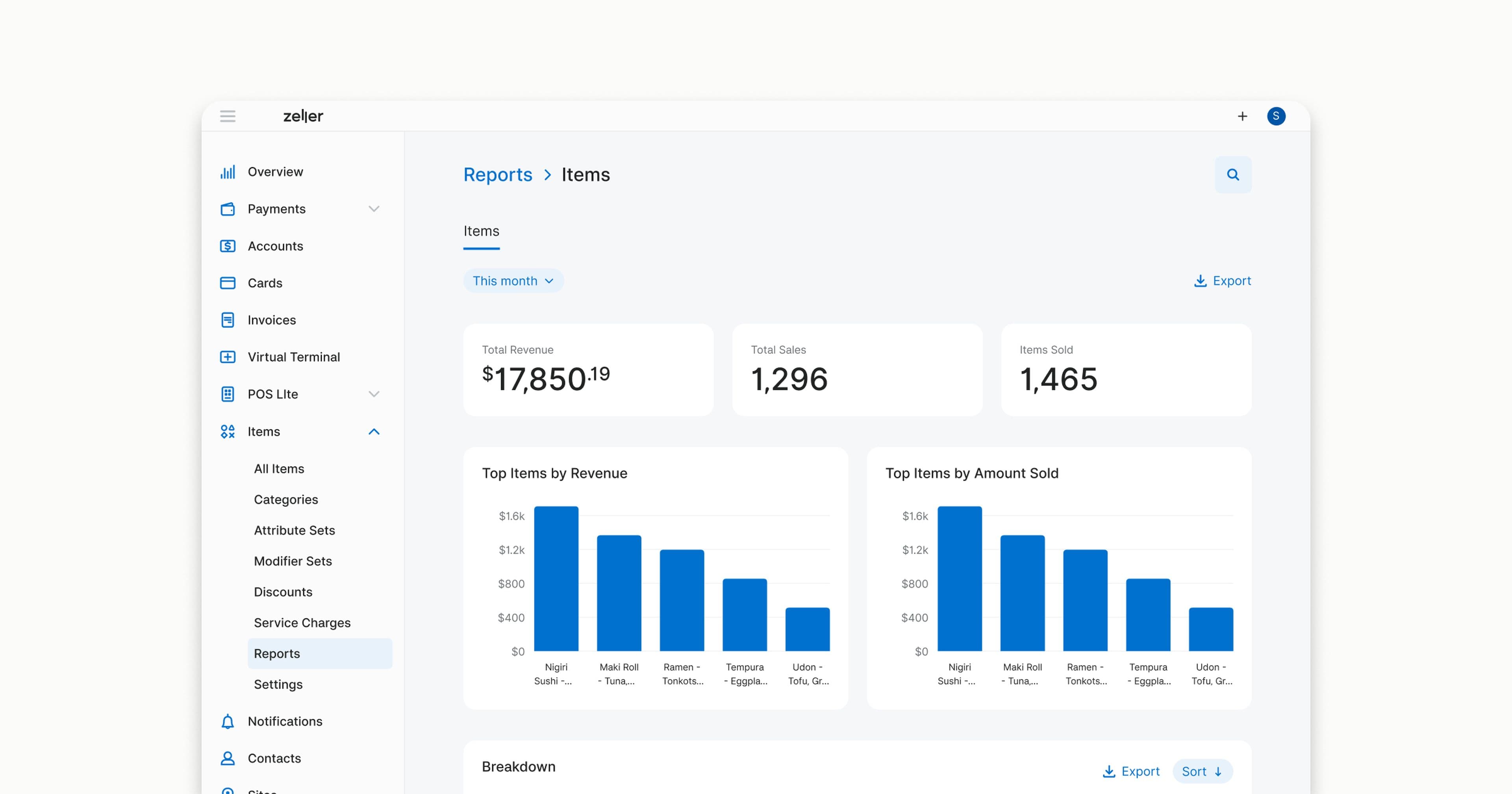Click Tempura Eggplant bar in Amount Sold chart

click(1147, 615)
